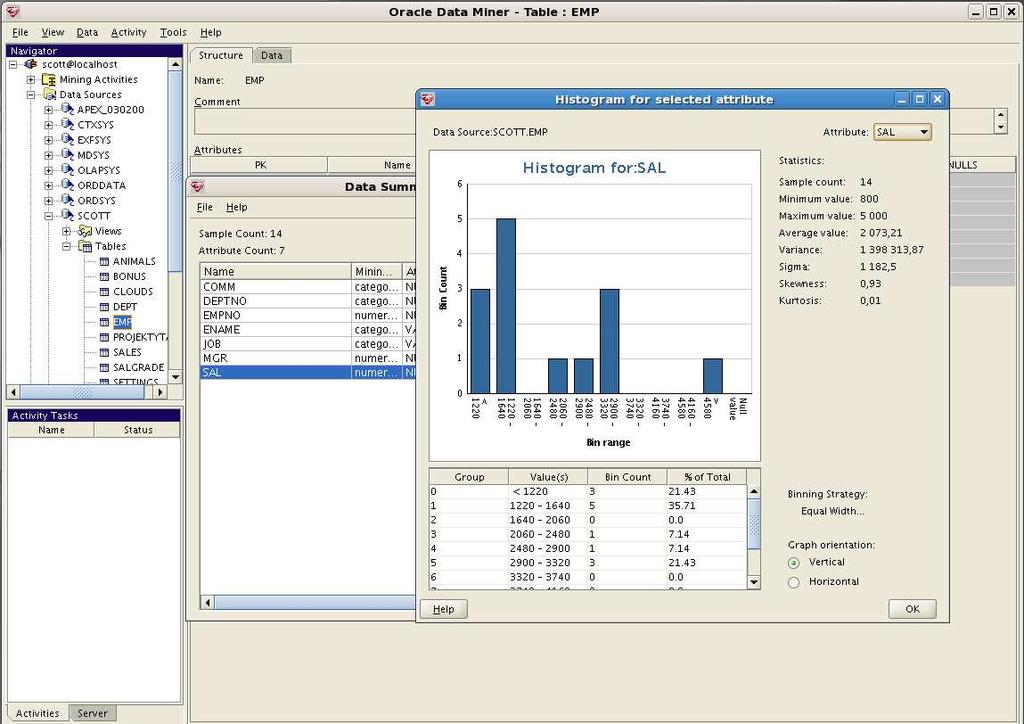Click the Navigator vertical scrollbar thumb
This screenshot has height=724, width=1024.
coord(175,171)
